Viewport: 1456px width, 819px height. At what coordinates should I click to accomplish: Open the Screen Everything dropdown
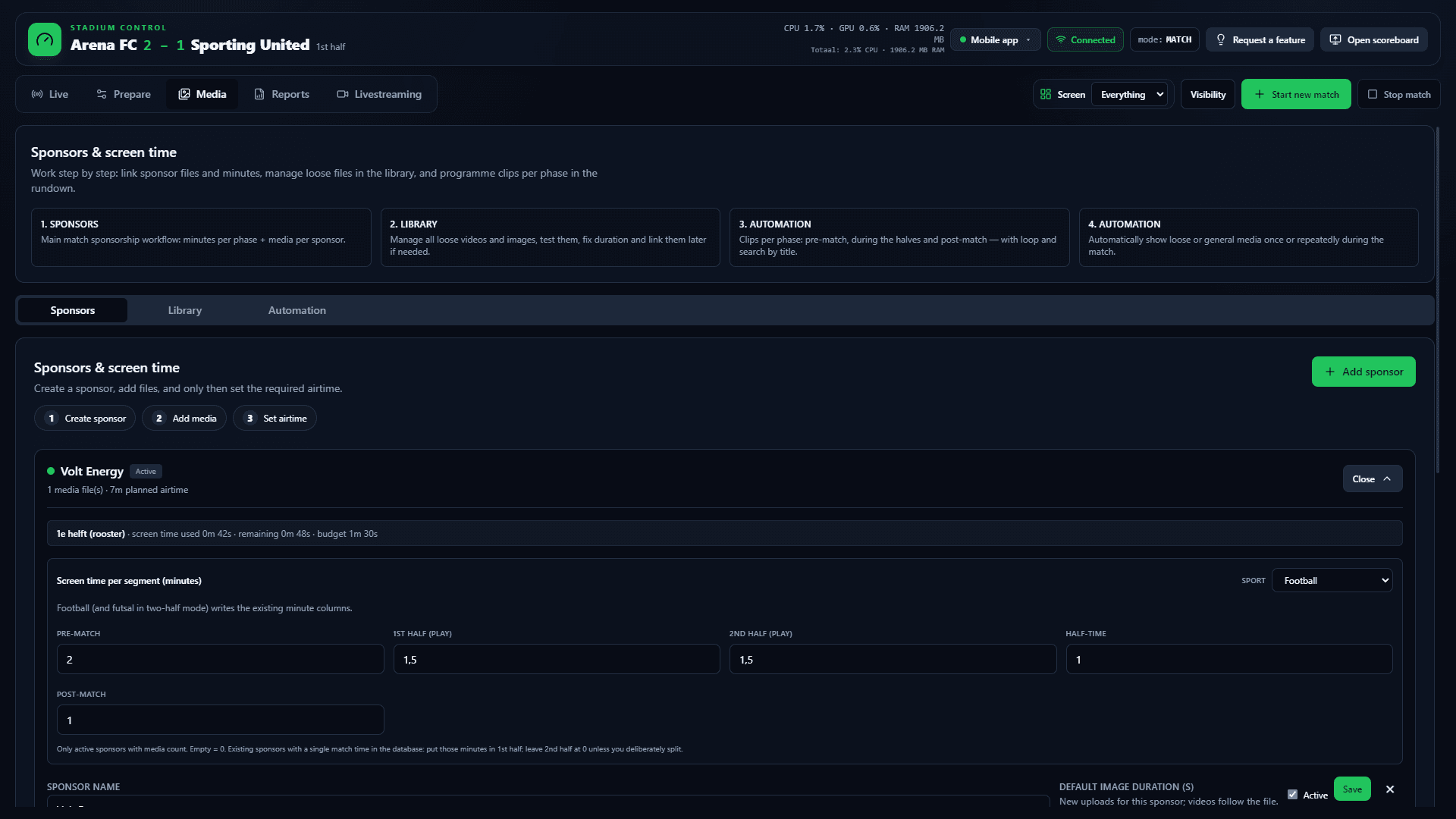[1129, 94]
